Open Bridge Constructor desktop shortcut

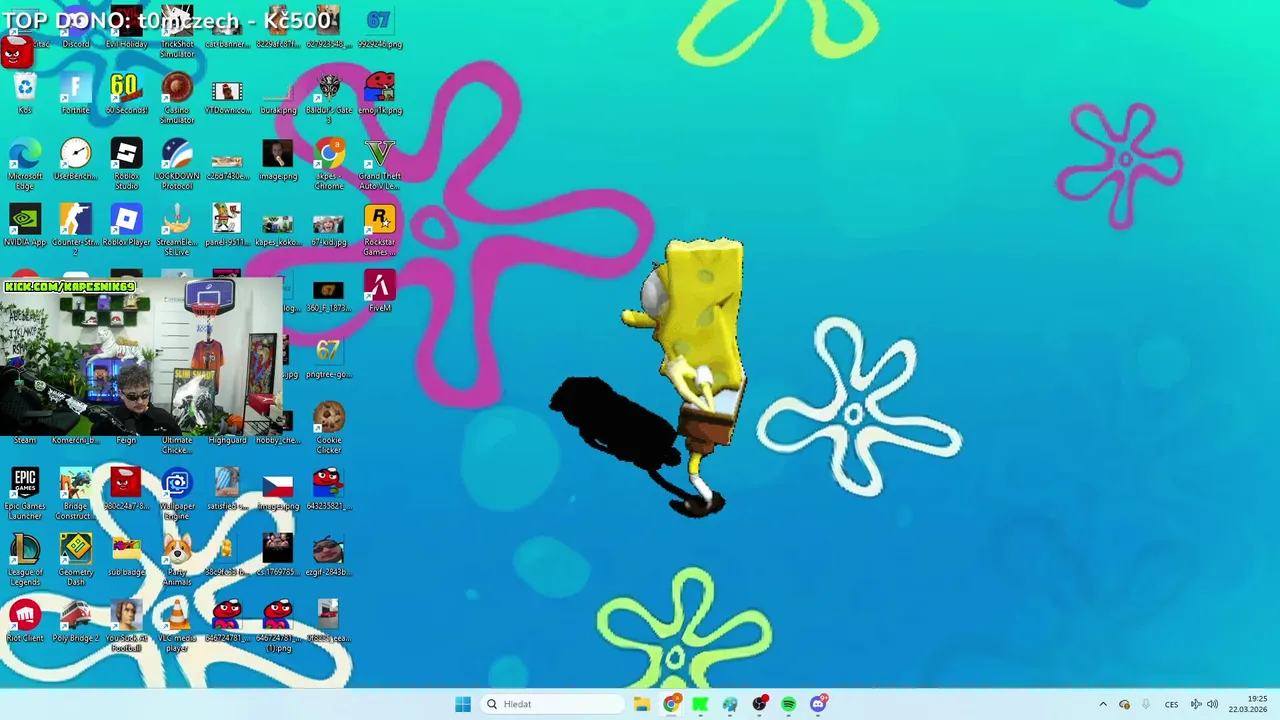(x=76, y=495)
